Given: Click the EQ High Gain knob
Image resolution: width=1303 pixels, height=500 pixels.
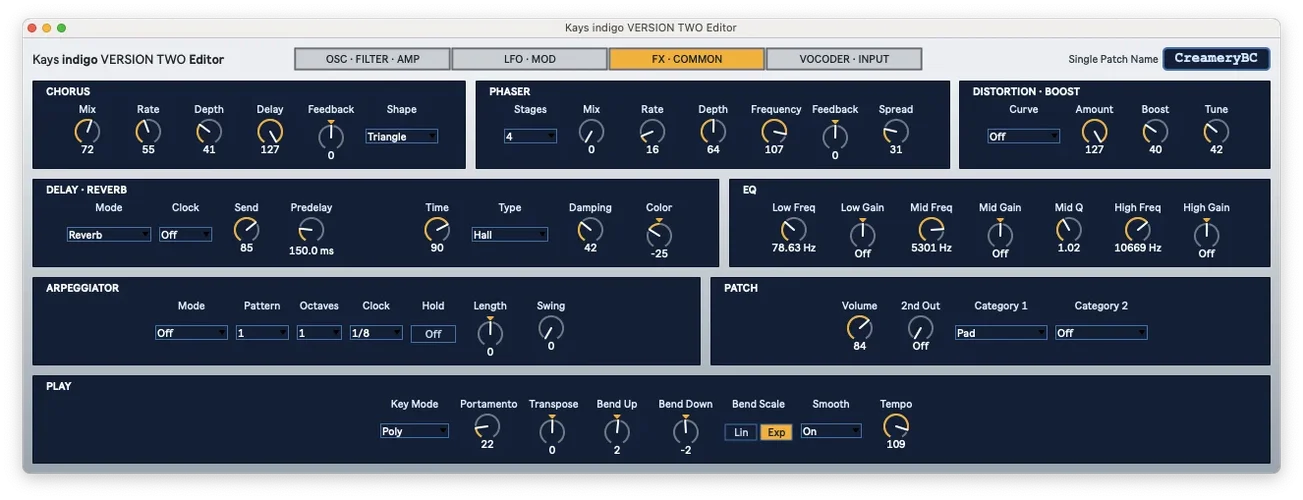Looking at the screenshot, I should [1207, 234].
